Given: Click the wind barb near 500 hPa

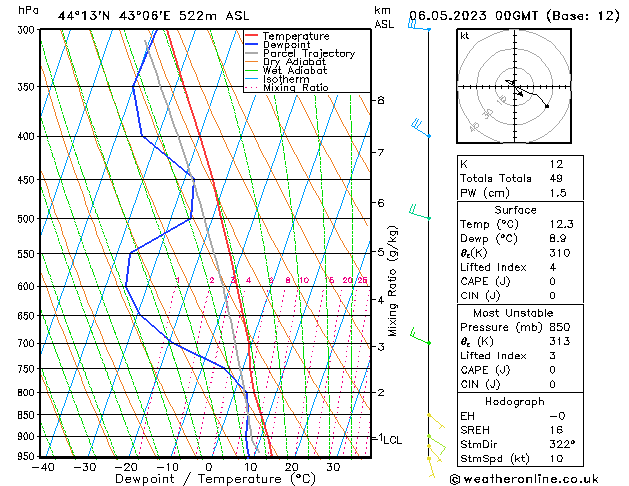Looking at the screenshot, I should pyautogui.click(x=418, y=211).
